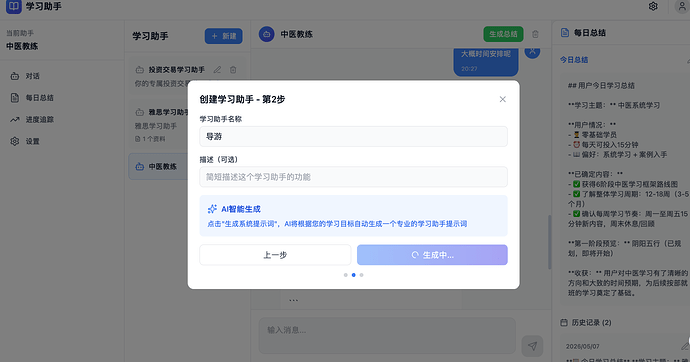
Task: Click the green 生成总结 button
Action: 503,34
